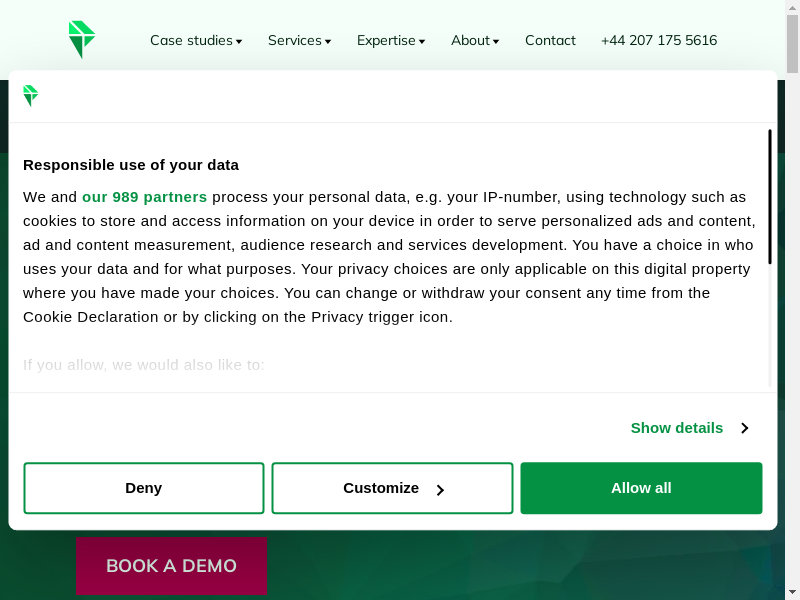Open the About dropdown arrow

pyautogui.click(x=496, y=42)
